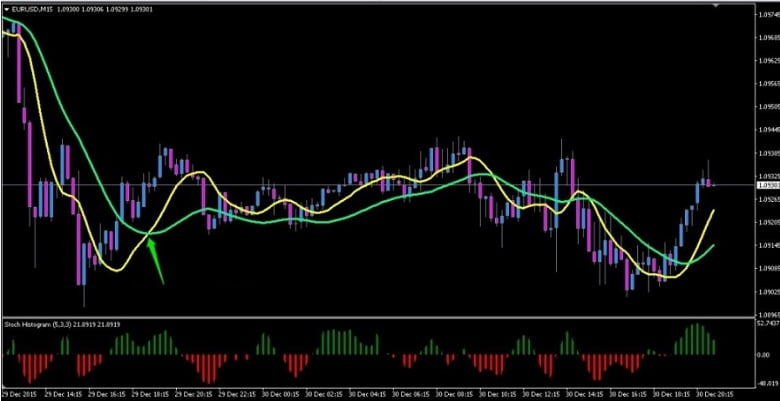Click the -40.019 indicator scale value

[767, 384]
